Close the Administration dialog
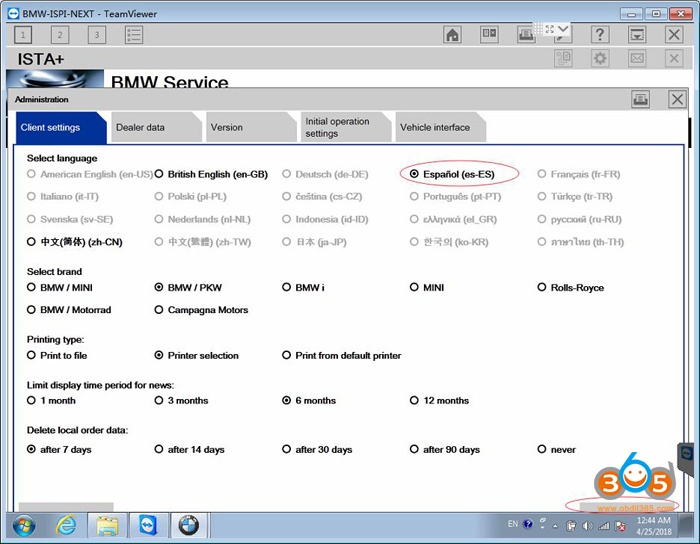Viewport: 700px width, 544px height. [677, 99]
